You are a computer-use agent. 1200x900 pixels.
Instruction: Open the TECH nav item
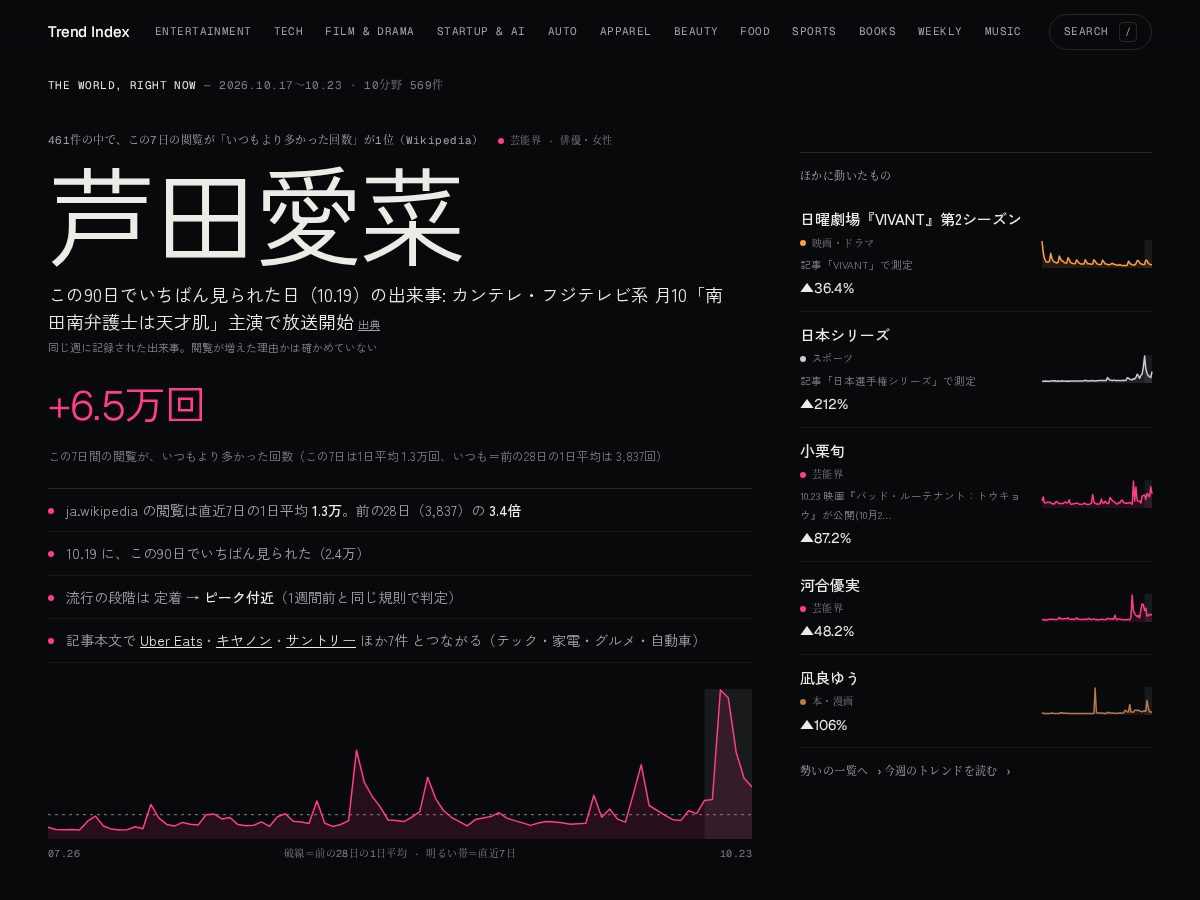(288, 32)
